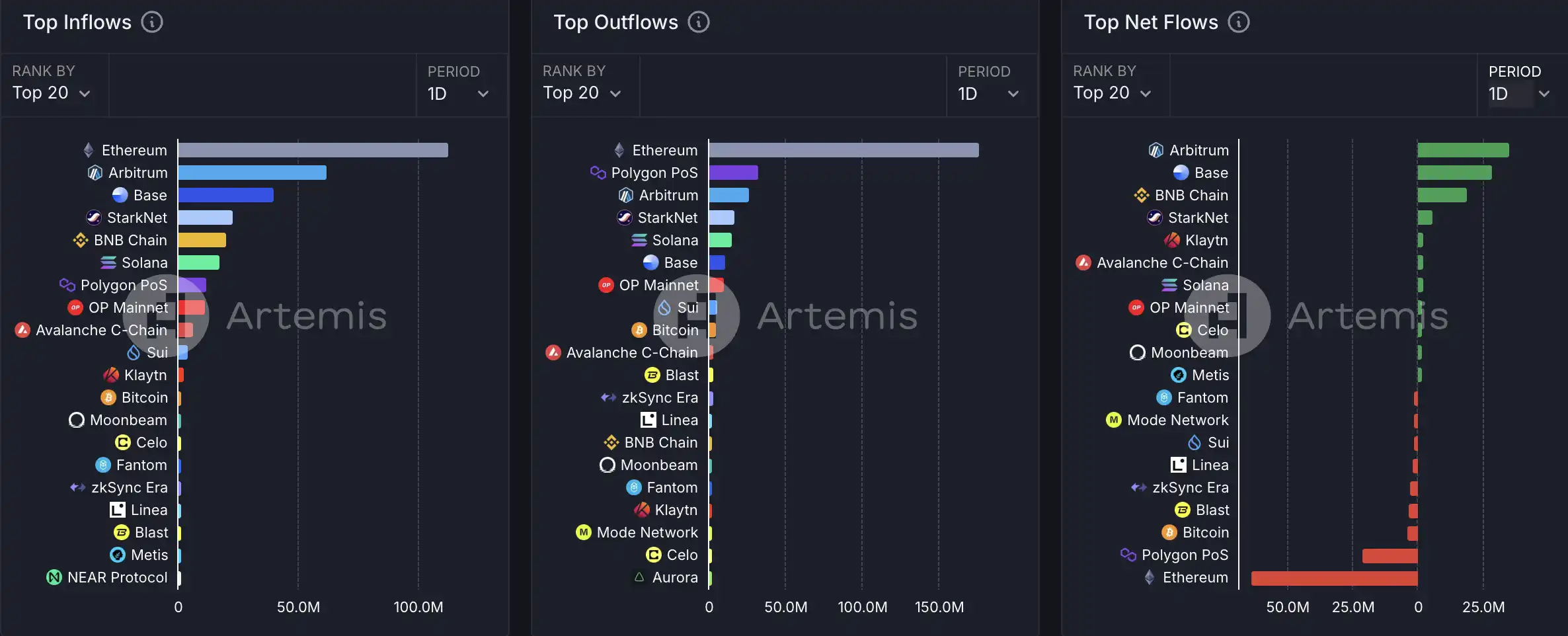
Task: Click the NEAR Protocol icon in Top Inflows
Action: 54,577
